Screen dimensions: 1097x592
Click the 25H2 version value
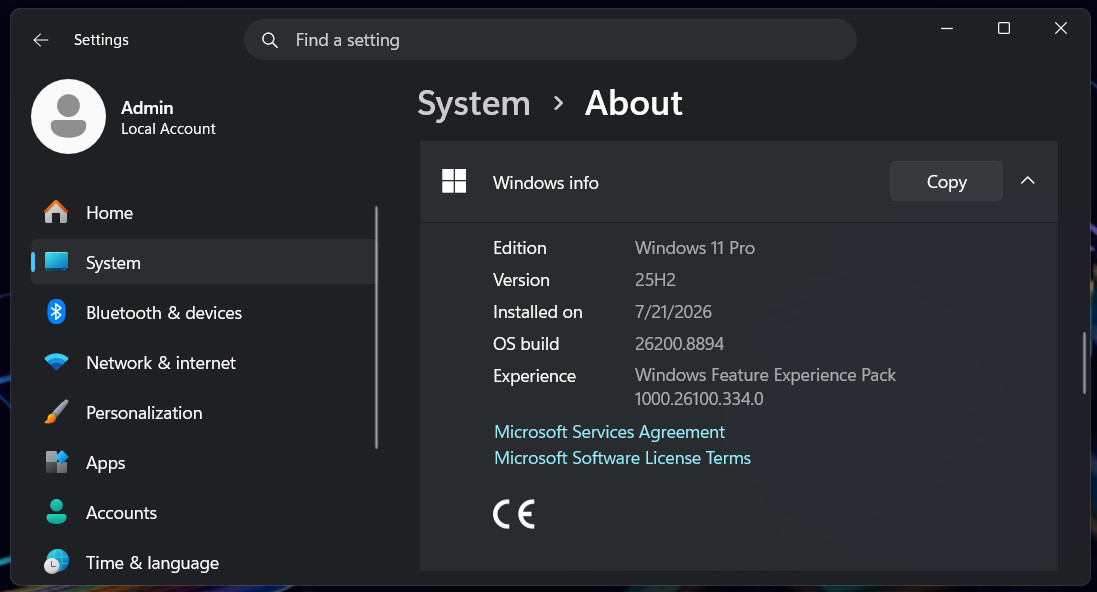pos(655,280)
